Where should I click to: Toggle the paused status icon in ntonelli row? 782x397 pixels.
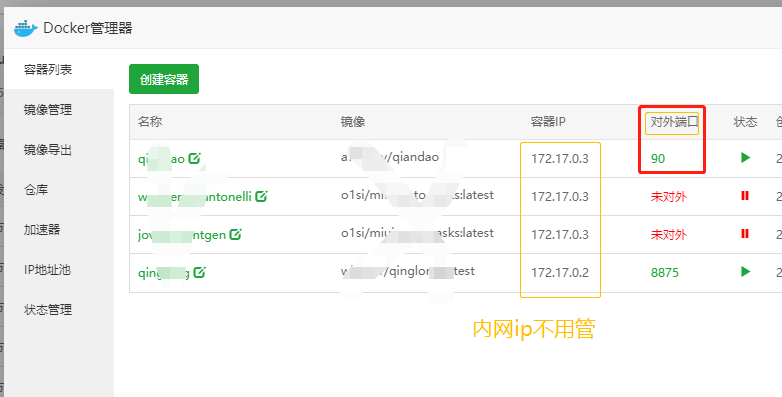[745, 196]
